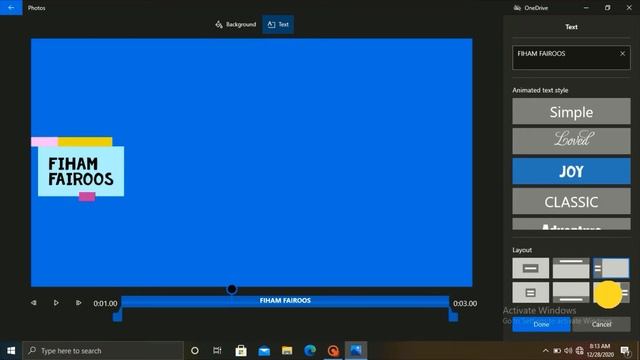The height and width of the screenshot is (360, 640).
Task: Select the FIHAM FAIROOS timeline bar
Action: 285,301
